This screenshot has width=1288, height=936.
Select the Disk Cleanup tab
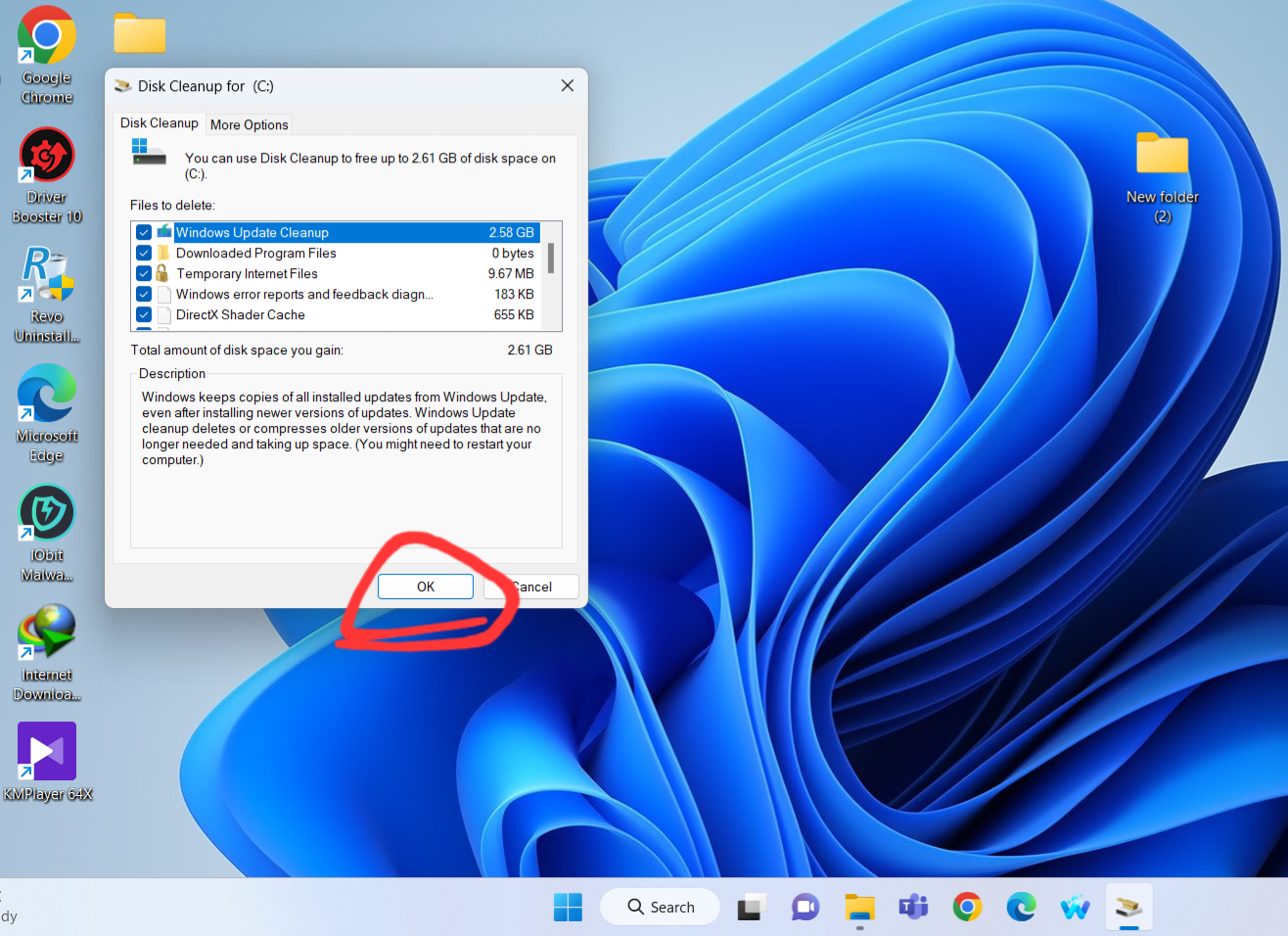coord(160,123)
